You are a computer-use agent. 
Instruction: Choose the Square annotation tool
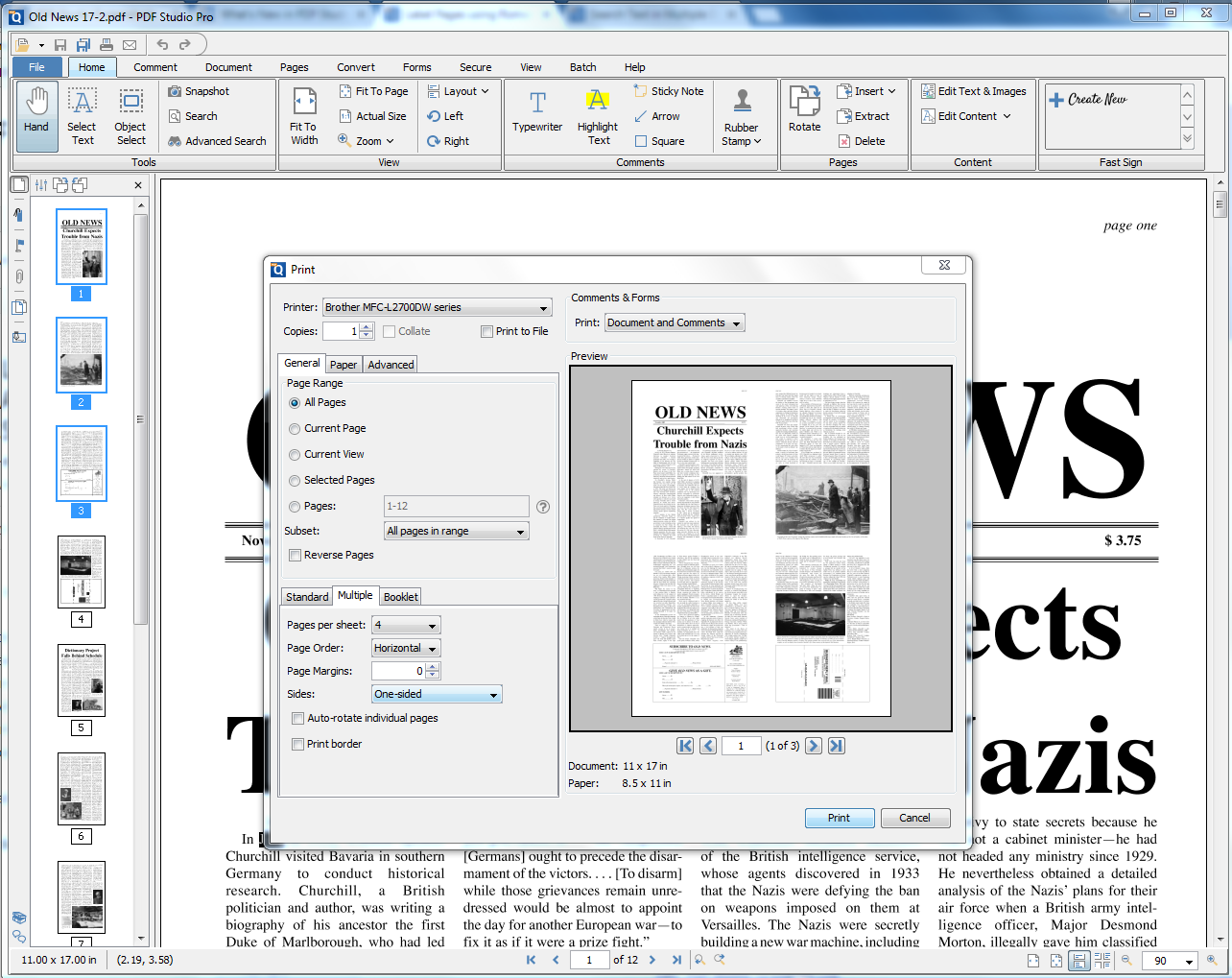click(659, 141)
